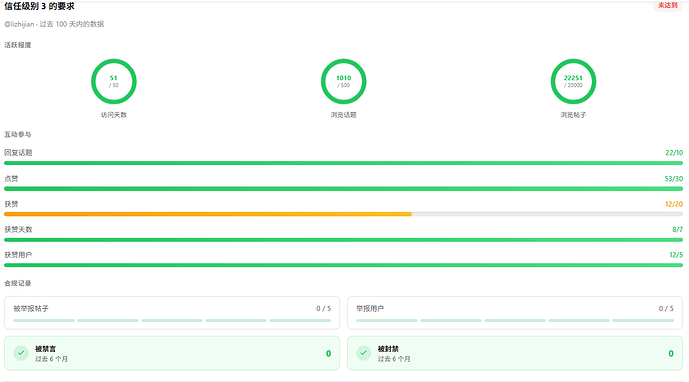The image size is (689, 382).
Task: Click the 浏览帖子 caption
Action: [573, 115]
